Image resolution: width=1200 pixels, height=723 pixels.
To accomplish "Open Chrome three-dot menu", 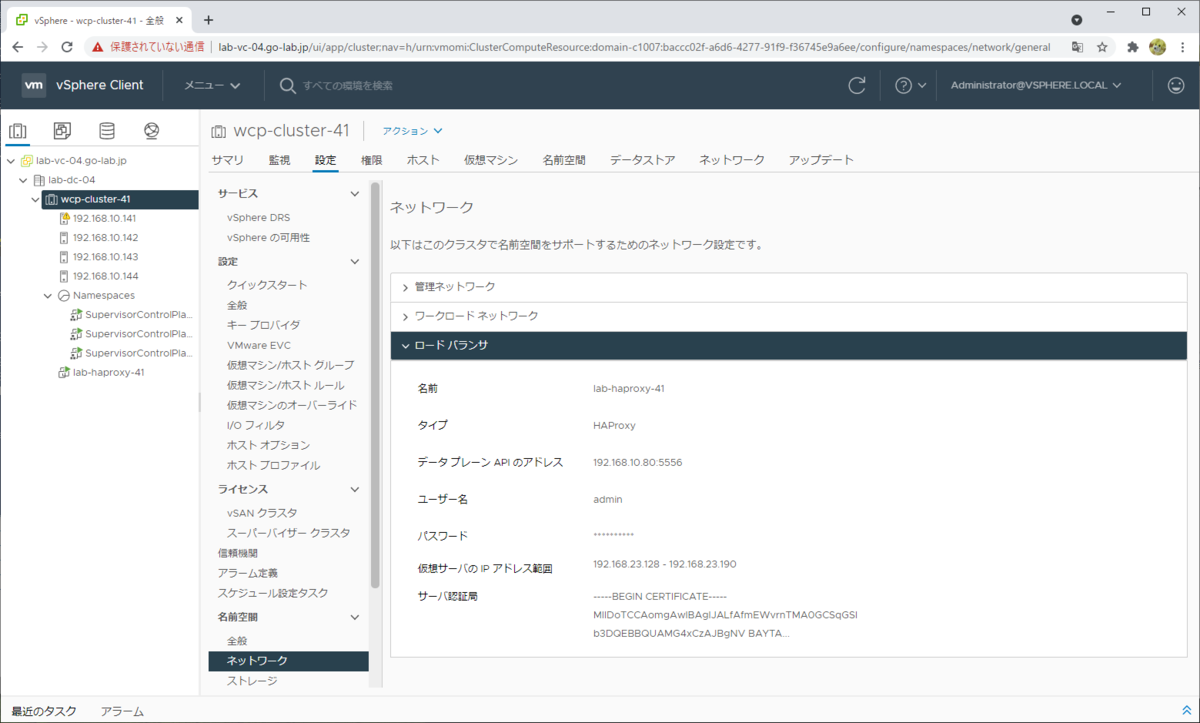I will [x=1183, y=46].
